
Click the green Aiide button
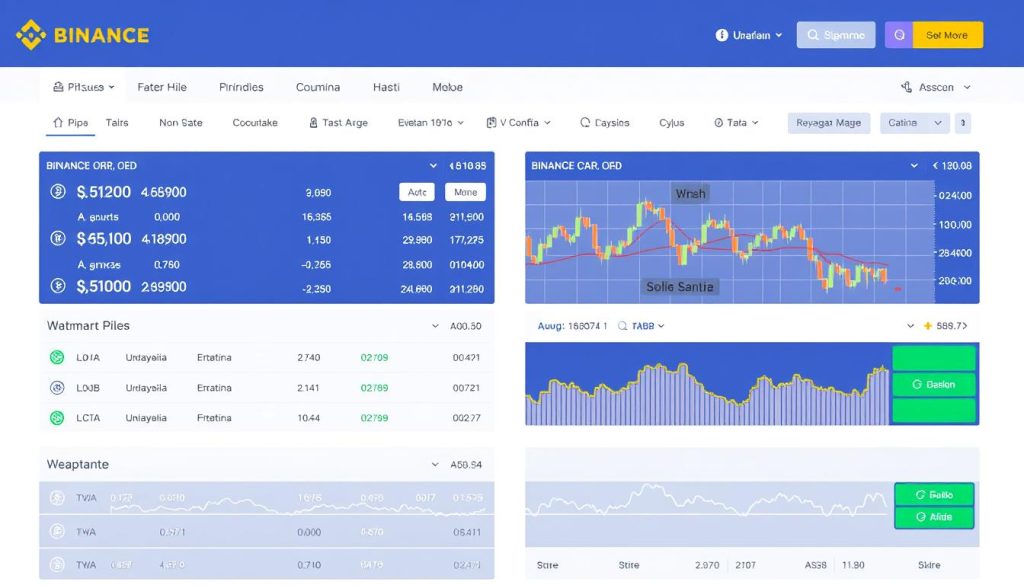coord(934,516)
